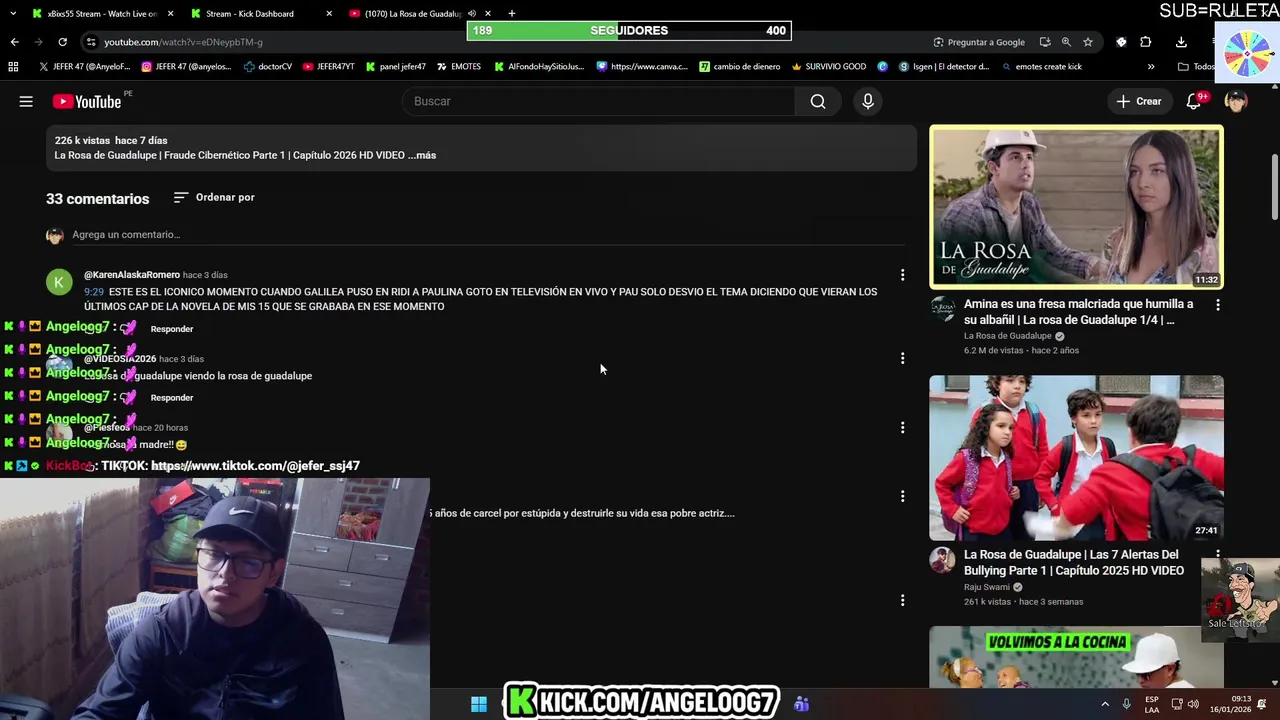
Task: Open options for Fiesfeos's comment
Action: pyautogui.click(x=902, y=428)
